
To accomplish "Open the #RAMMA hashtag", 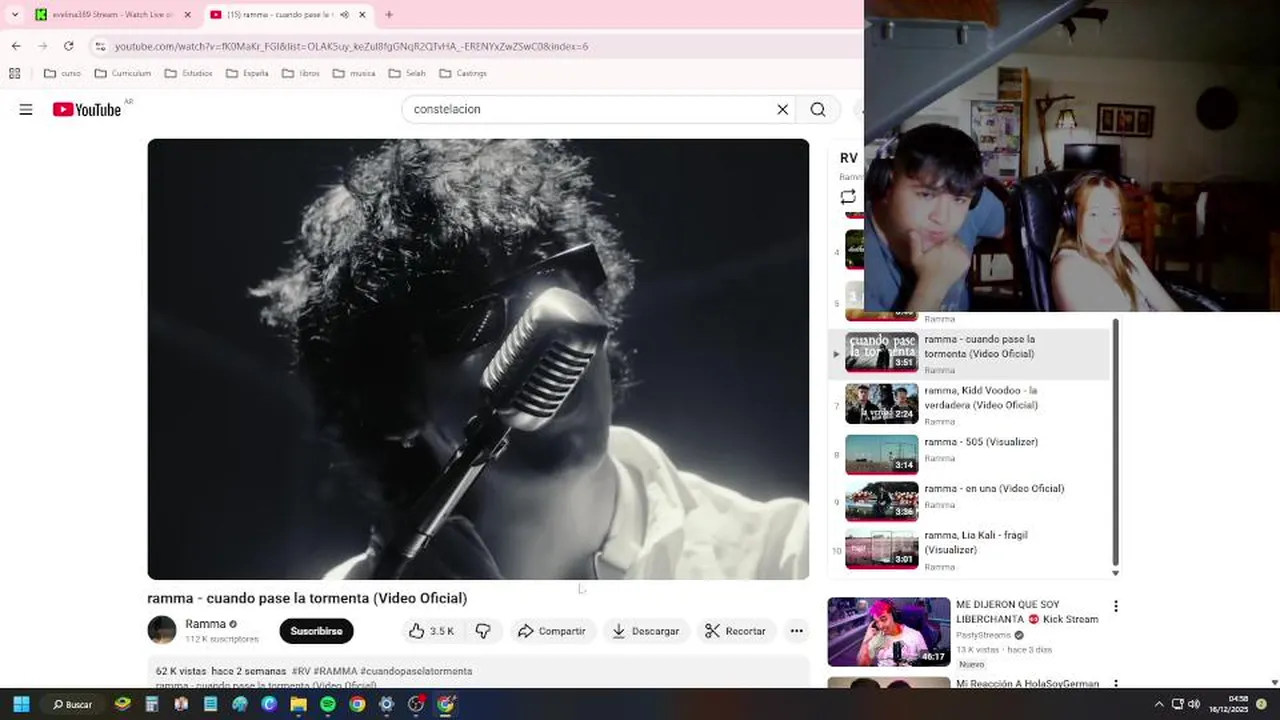I will coord(335,671).
